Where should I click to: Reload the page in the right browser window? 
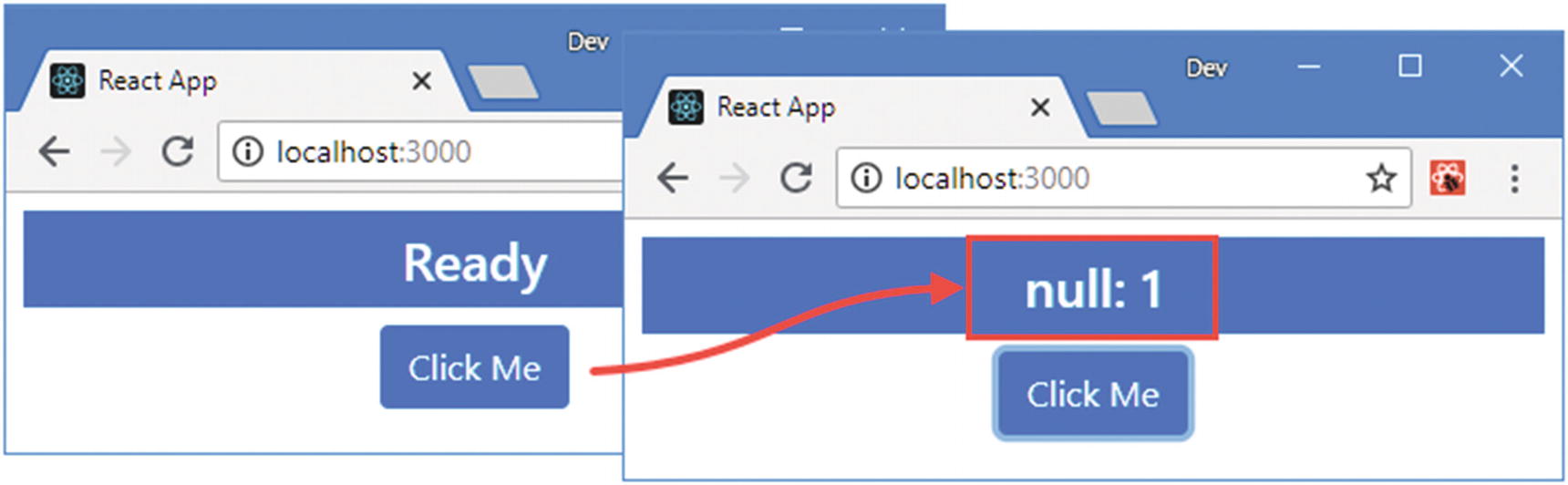point(796,178)
